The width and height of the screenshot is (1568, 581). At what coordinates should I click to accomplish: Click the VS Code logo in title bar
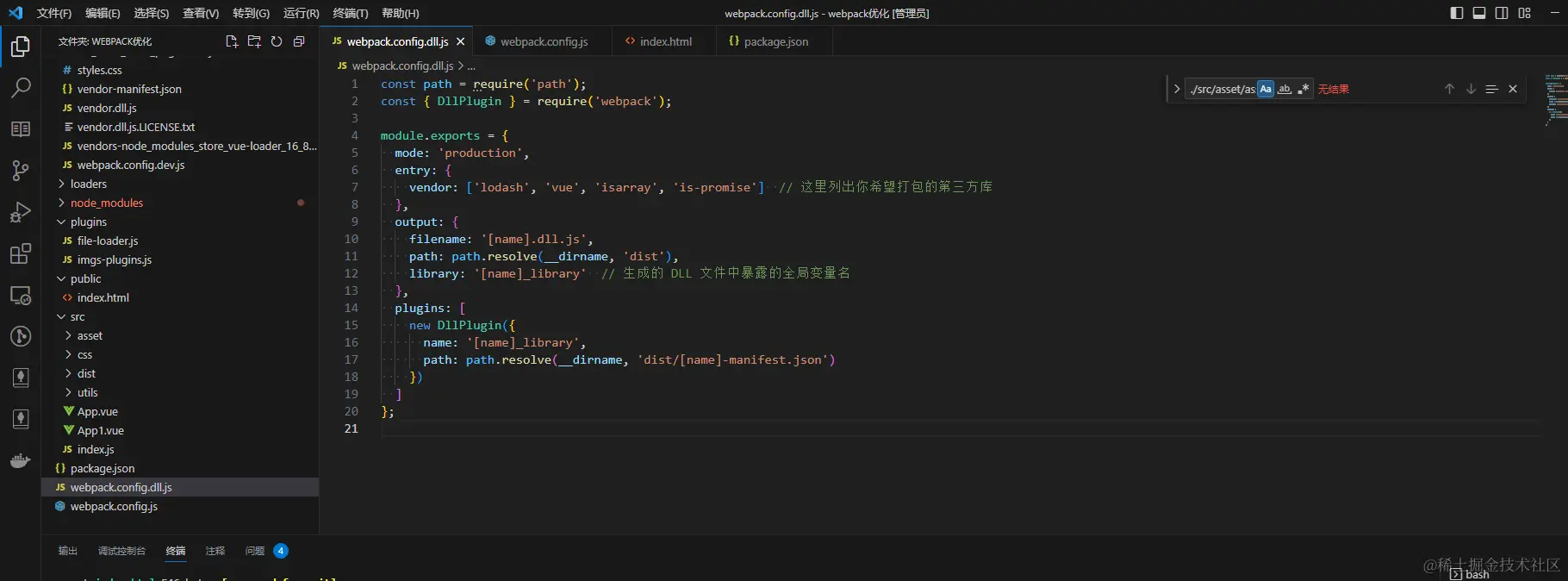tap(16, 13)
